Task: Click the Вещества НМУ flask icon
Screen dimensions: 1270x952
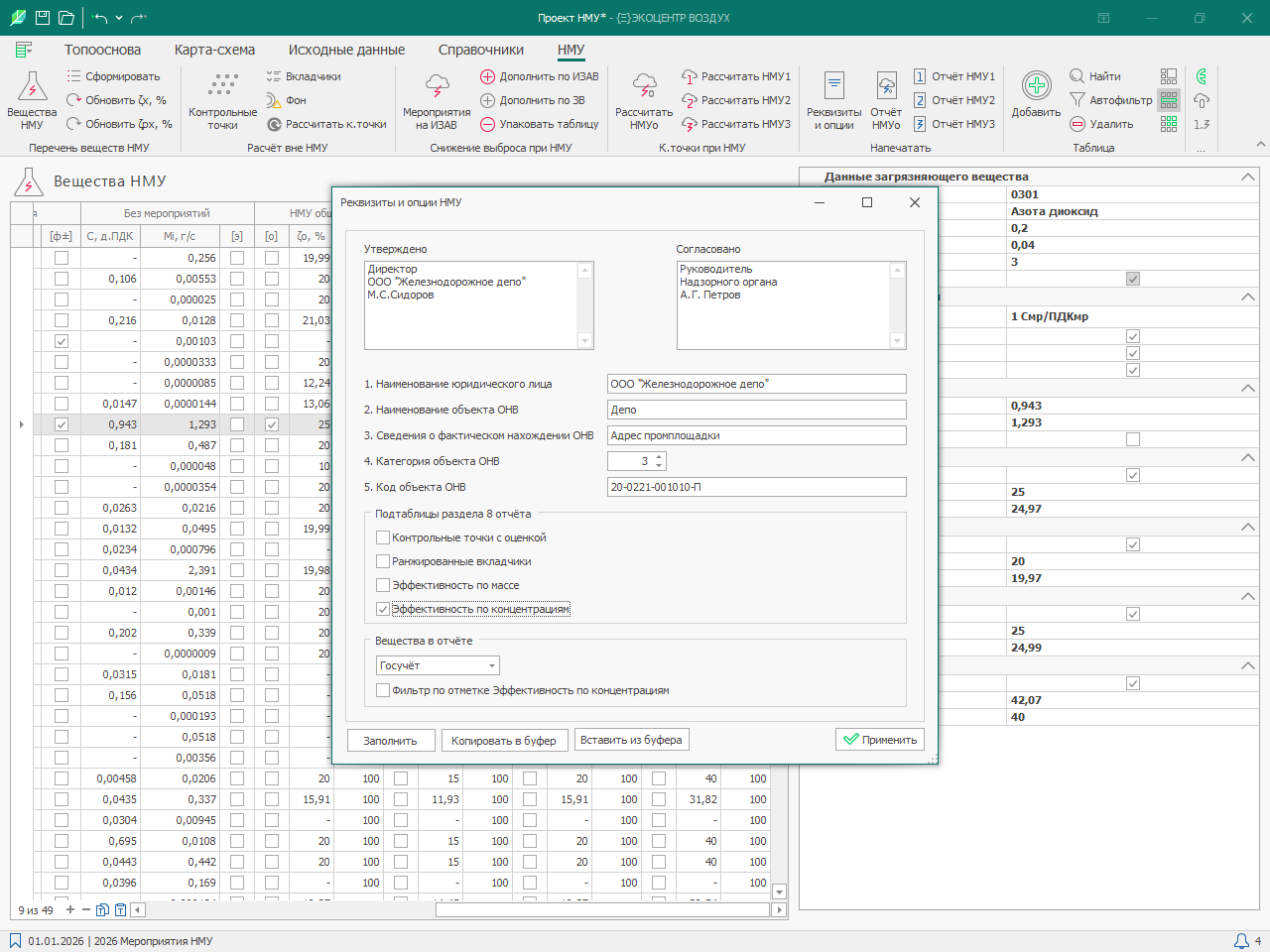Action: coord(32,89)
